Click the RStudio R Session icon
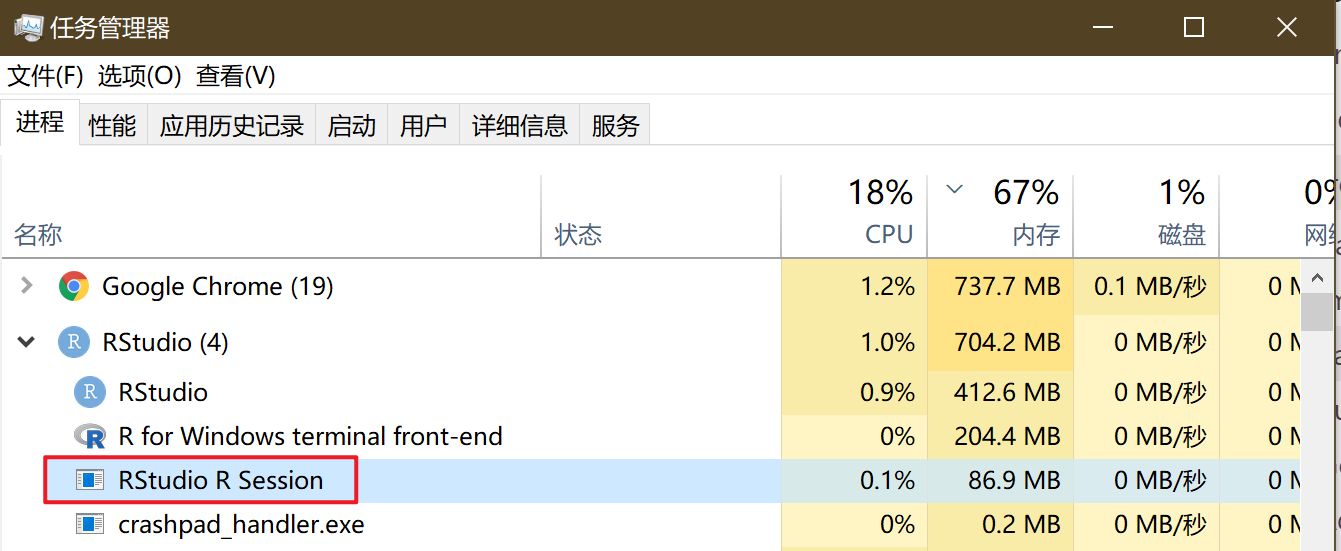Image resolution: width=1341 pixels, height=551 pixels. pyautogui.click(x=90, y=480)
